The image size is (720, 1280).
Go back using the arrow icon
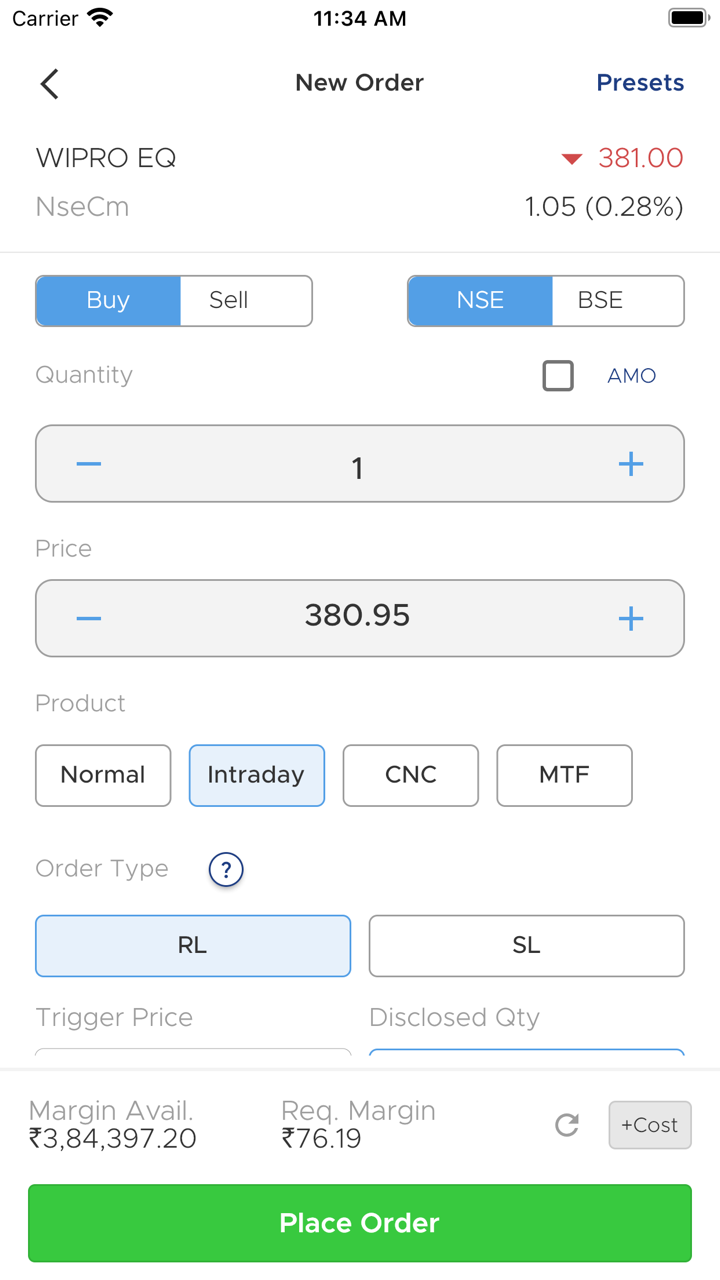[50, 84]
